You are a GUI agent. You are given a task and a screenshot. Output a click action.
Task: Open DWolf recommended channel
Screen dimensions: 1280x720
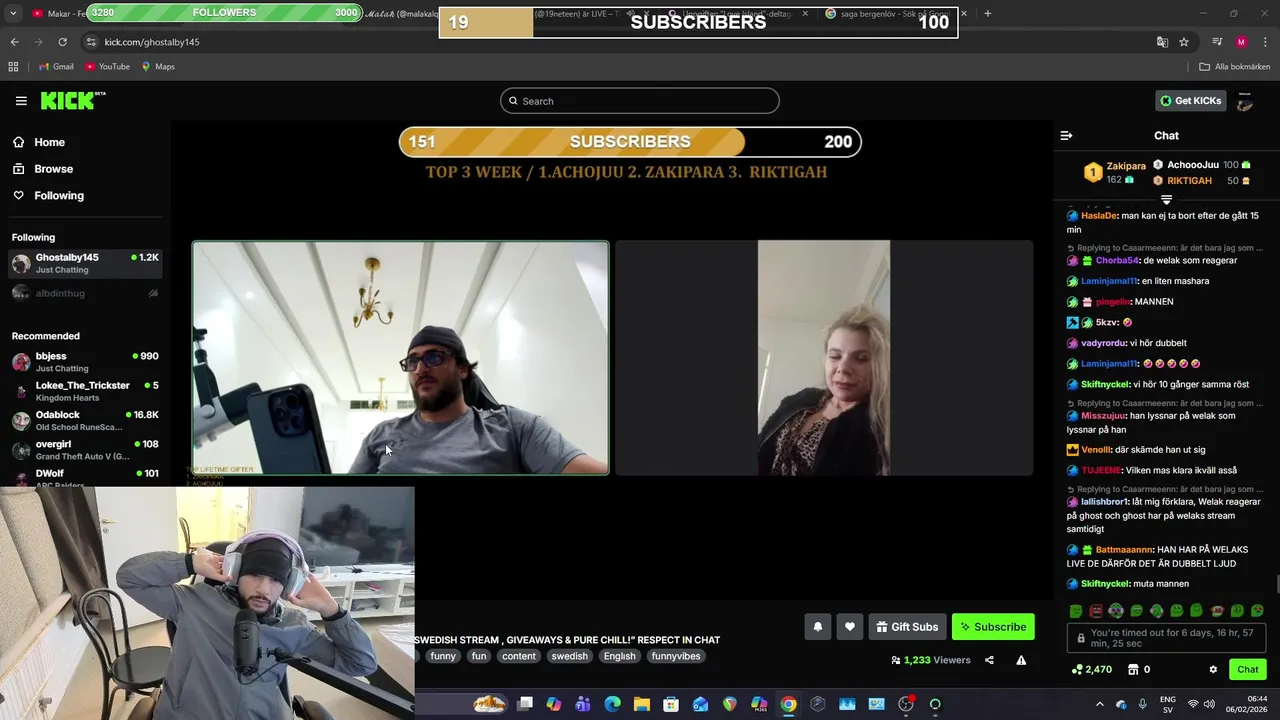tap(85, 477)
